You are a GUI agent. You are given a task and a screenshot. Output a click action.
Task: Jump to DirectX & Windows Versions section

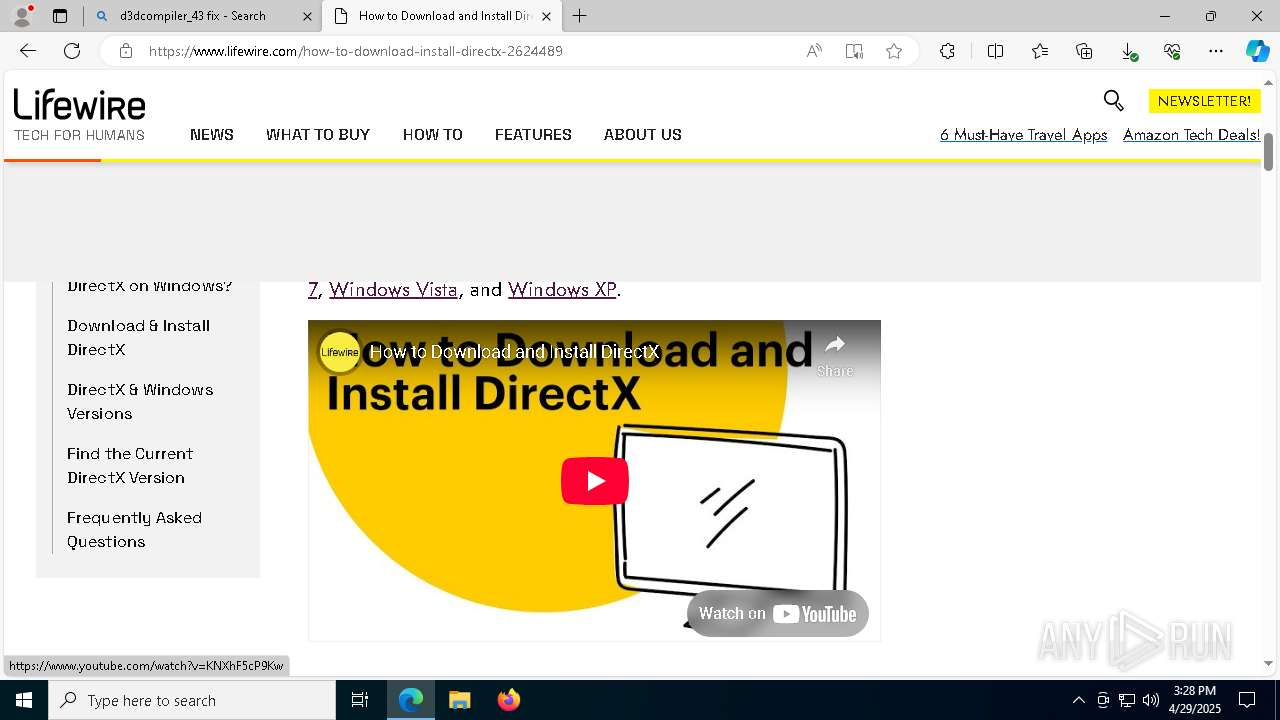point(140,402)
